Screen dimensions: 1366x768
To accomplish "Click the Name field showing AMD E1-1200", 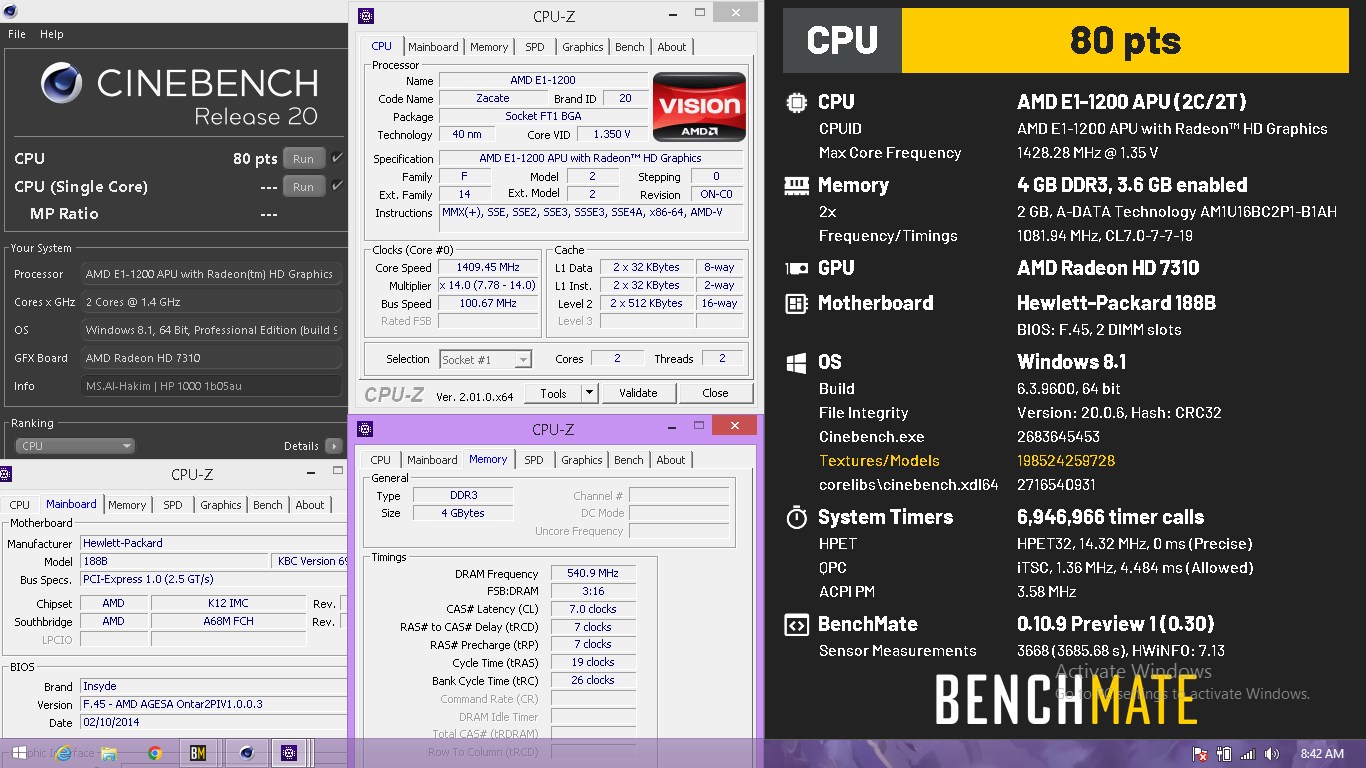I will 543,80.
